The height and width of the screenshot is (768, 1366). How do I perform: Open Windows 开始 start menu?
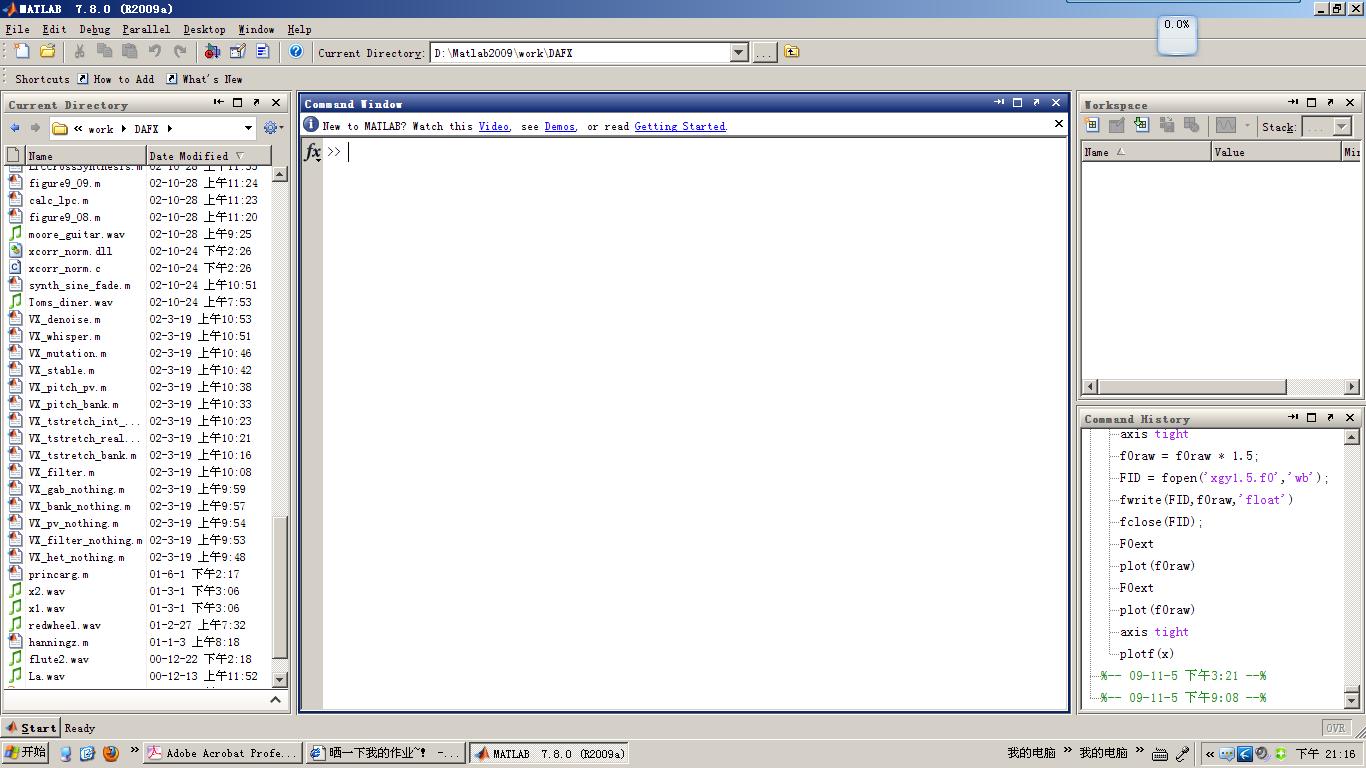[x=27, y=753]
